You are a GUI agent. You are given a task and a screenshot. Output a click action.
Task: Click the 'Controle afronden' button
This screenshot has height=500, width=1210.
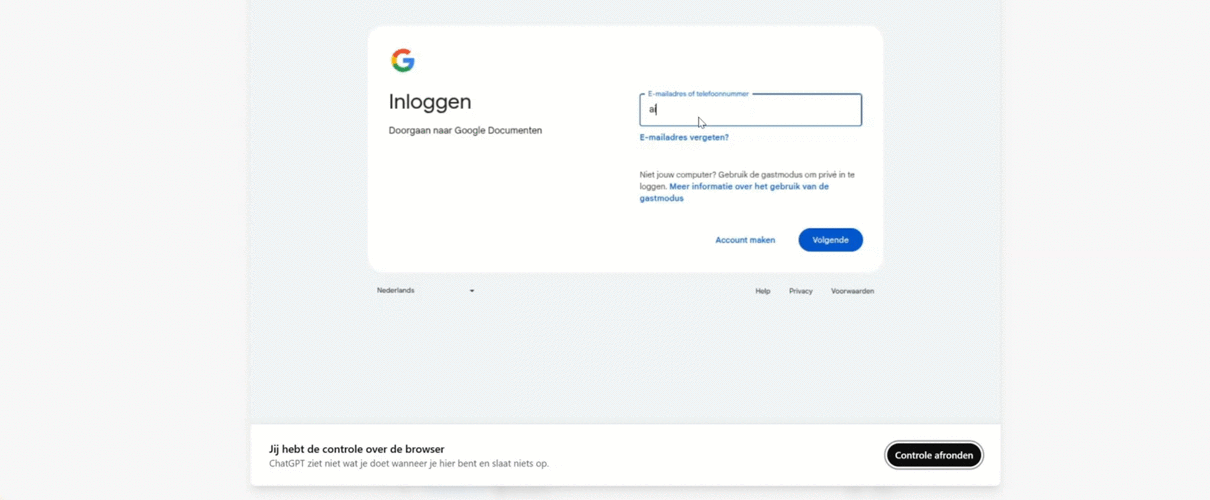click(934, 455)
